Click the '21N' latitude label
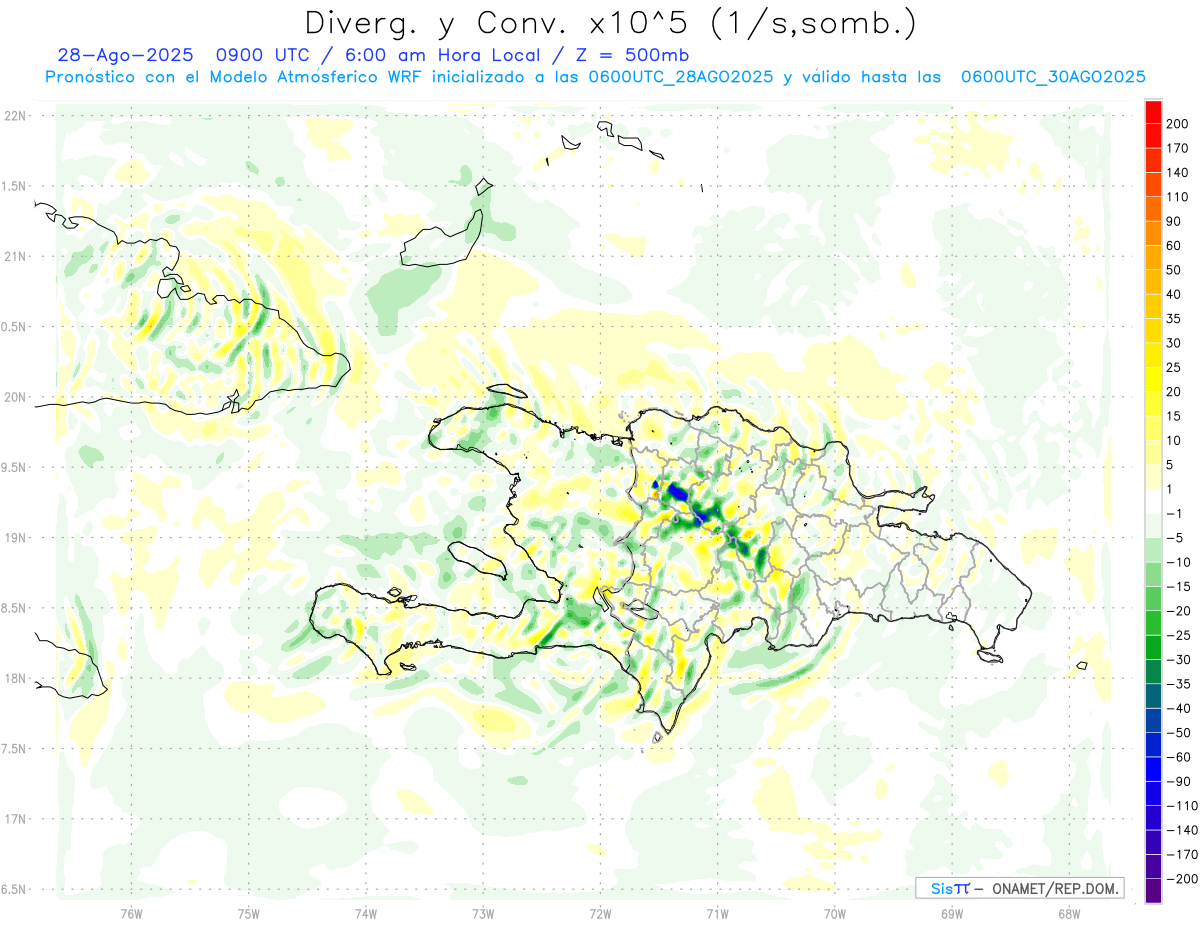 tap(14, 256)
